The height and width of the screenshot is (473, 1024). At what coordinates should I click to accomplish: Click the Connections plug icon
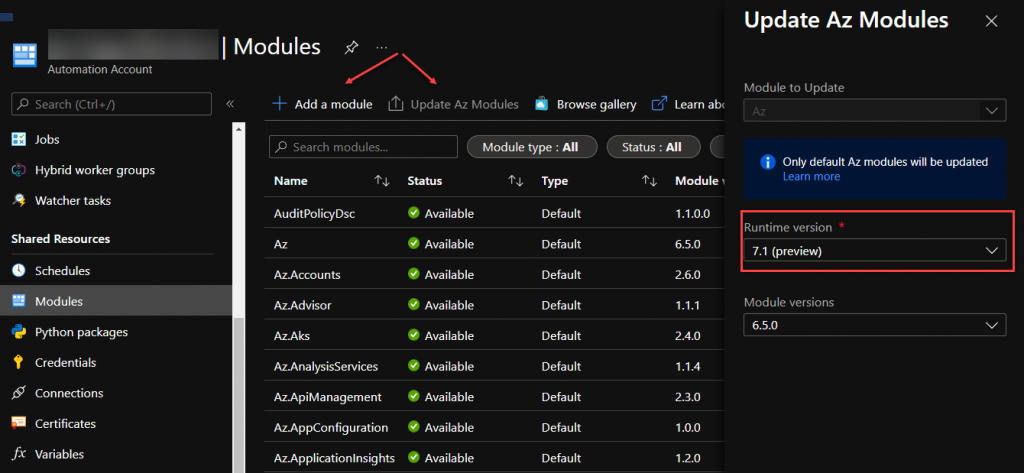[x=19, y=393]
